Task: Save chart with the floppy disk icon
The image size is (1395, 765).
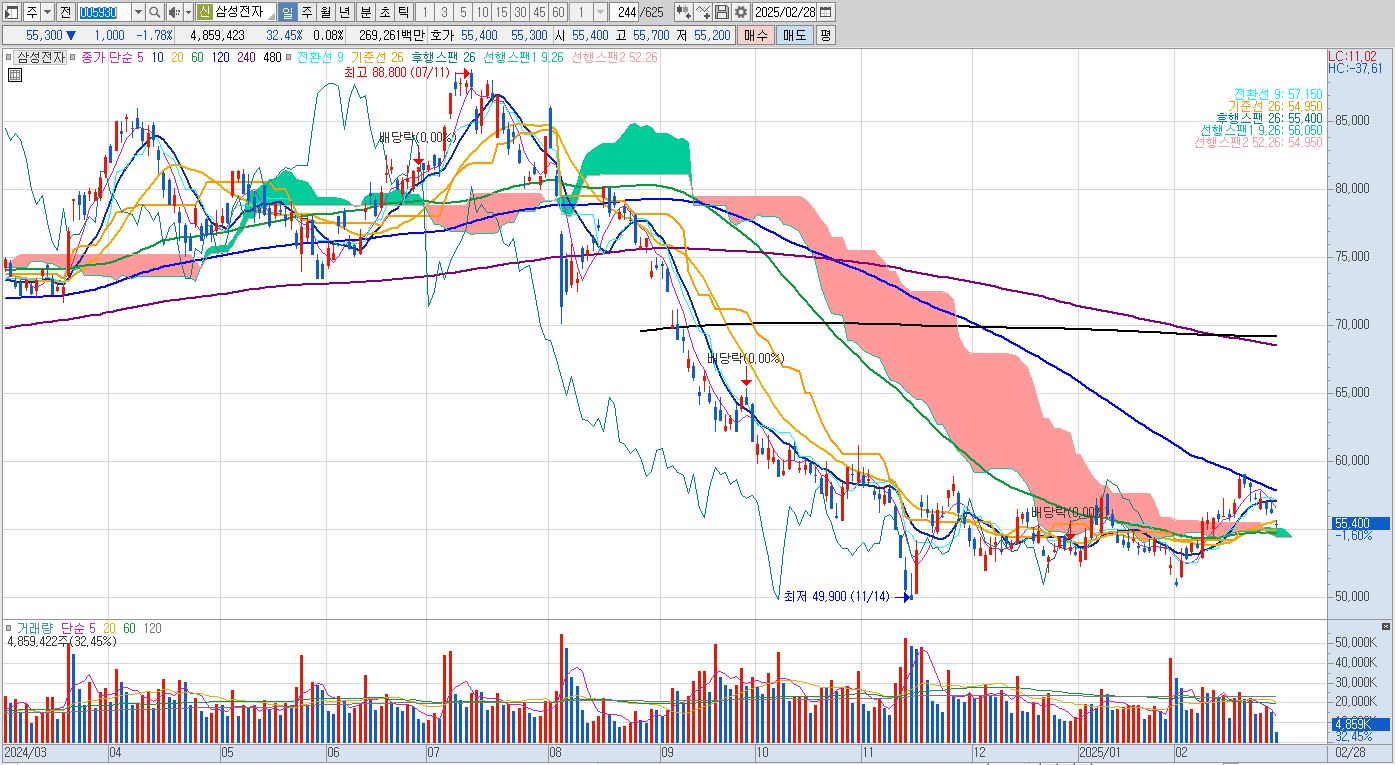Action: pyautogui.click(x=722, y=12)
